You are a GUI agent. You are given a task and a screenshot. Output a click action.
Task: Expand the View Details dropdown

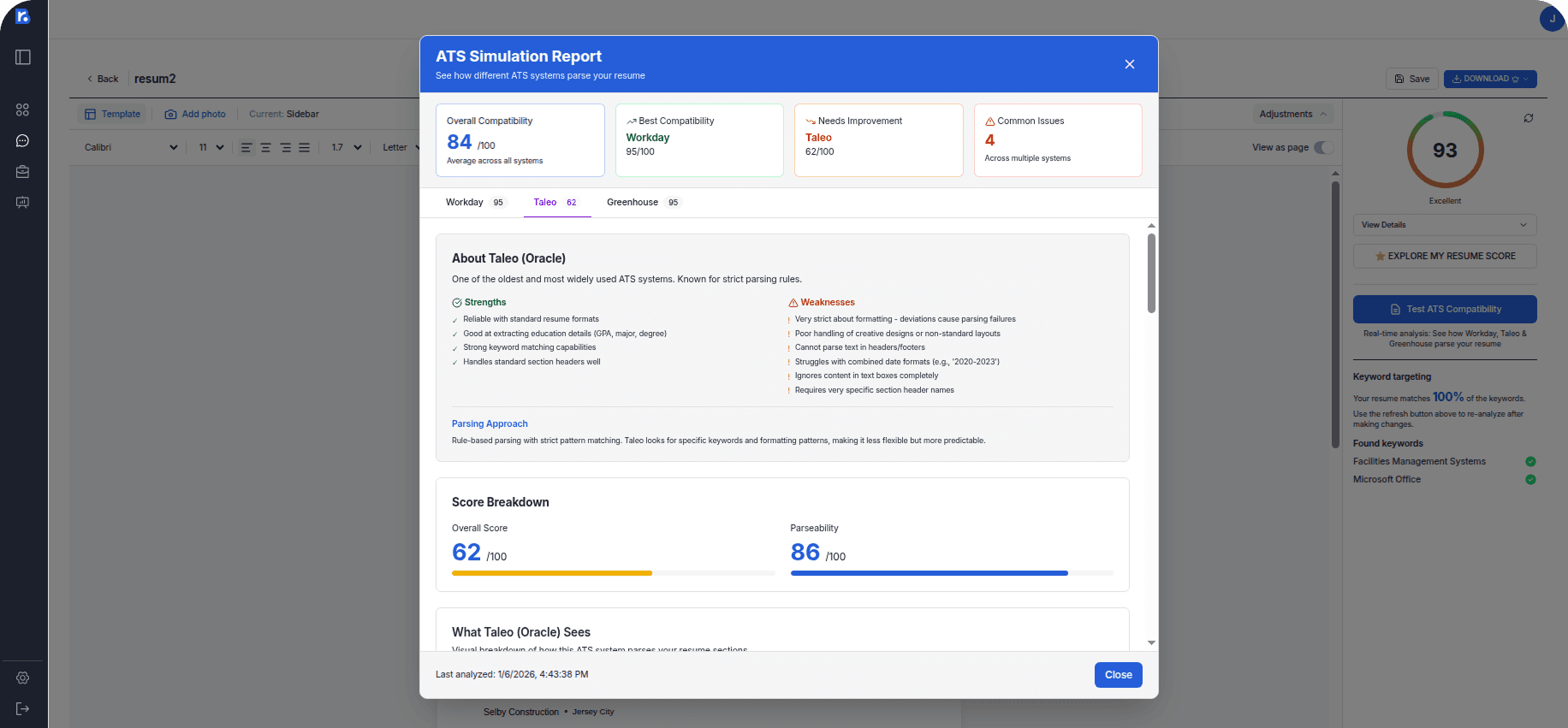[1445, 225]
